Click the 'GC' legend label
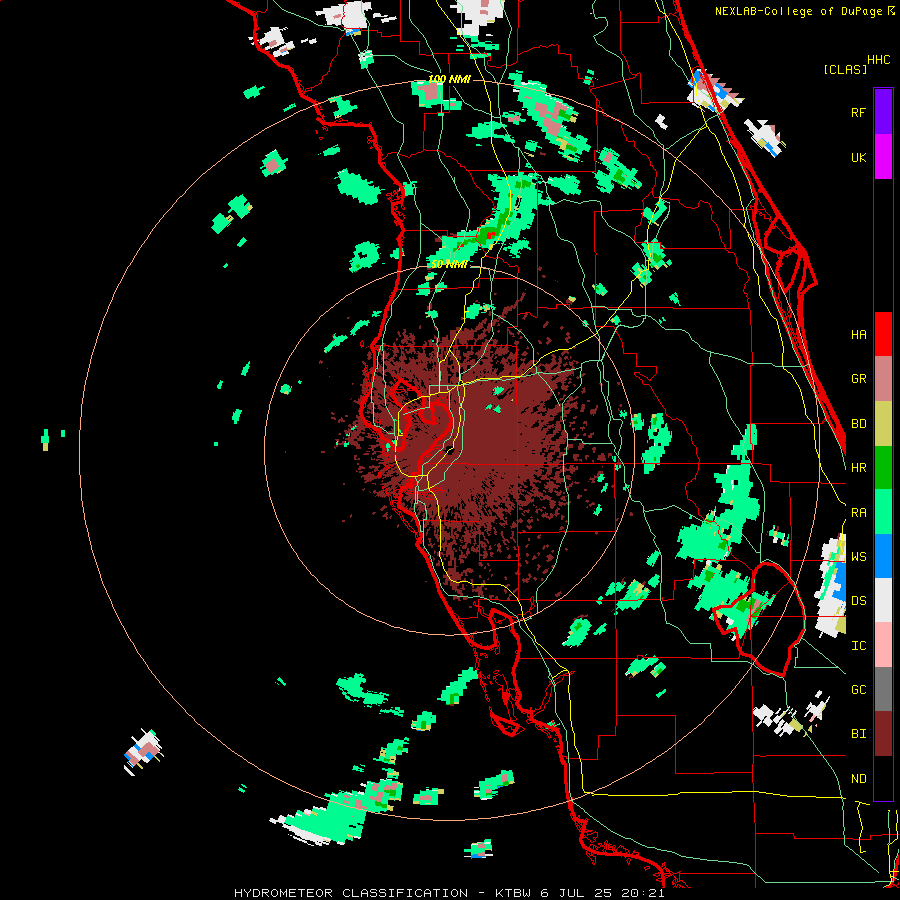 pos(858,690)
